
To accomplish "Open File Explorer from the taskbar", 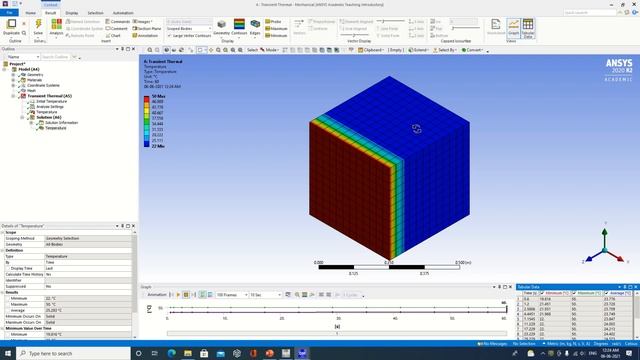I will pyautogui.click(x=188, y=353).
